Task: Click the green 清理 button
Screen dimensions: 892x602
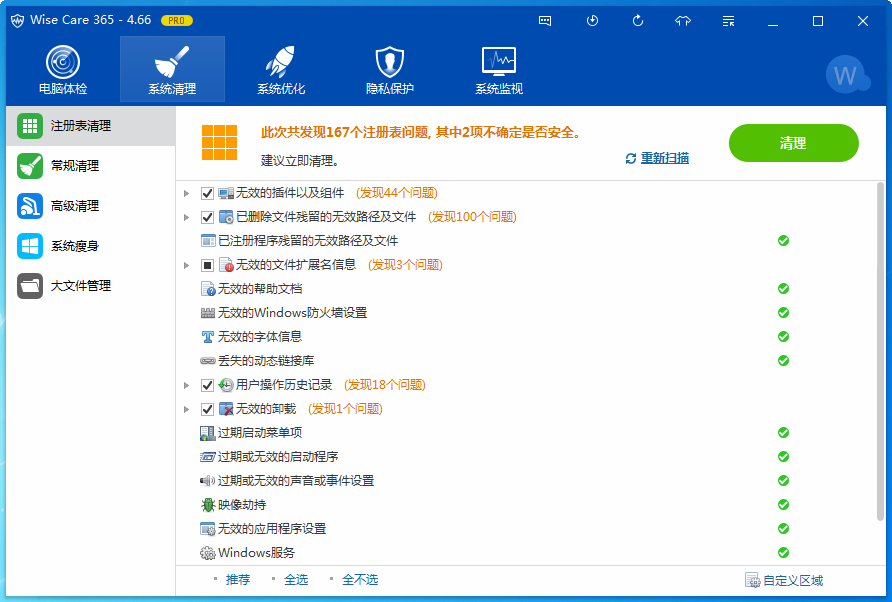Action: [794, 143]
